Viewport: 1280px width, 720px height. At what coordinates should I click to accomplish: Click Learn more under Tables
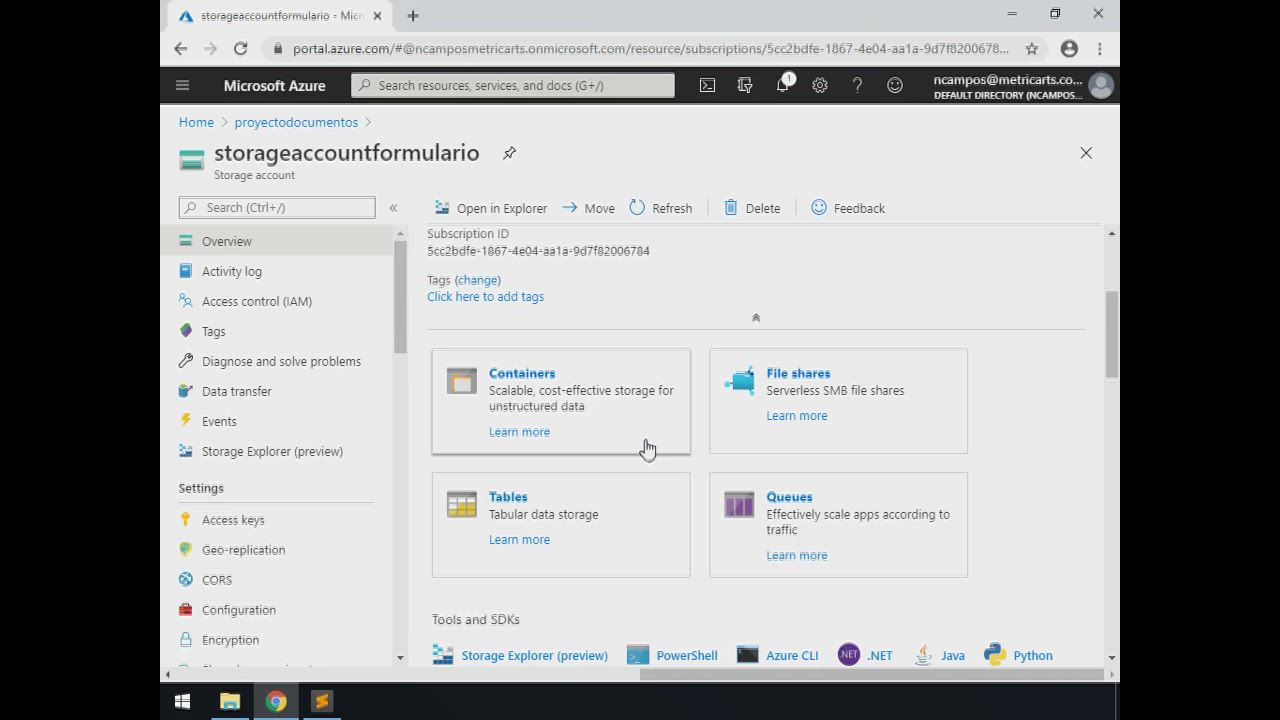[519, 540]
